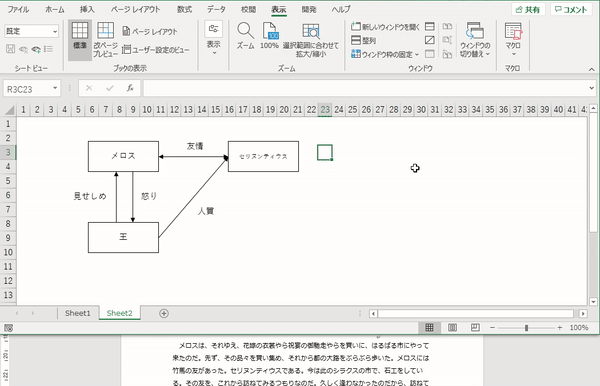Viewport: 600px width, 386px height.
Task: Click the Insert Function fx icon
Action: point(130,88)
